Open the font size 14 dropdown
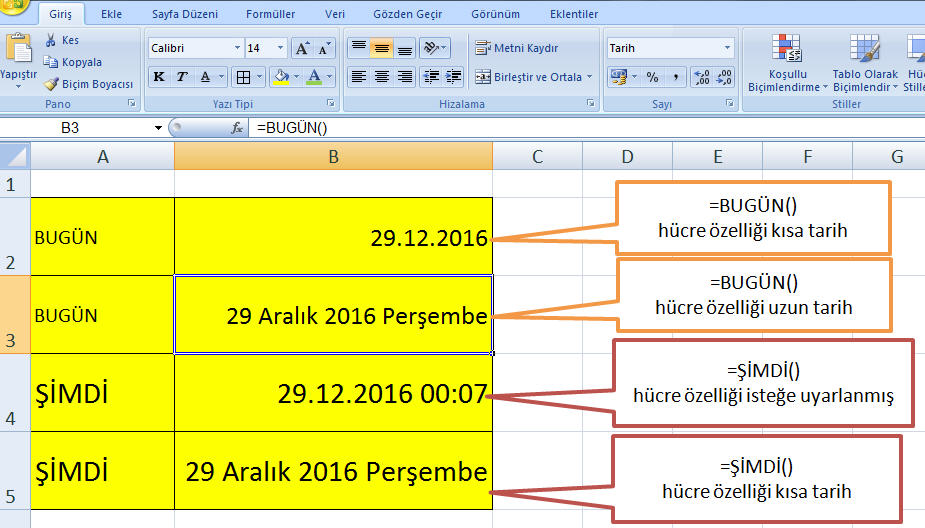Image resolution: width=925 pixels, height=528 pixels. point(280,48)
